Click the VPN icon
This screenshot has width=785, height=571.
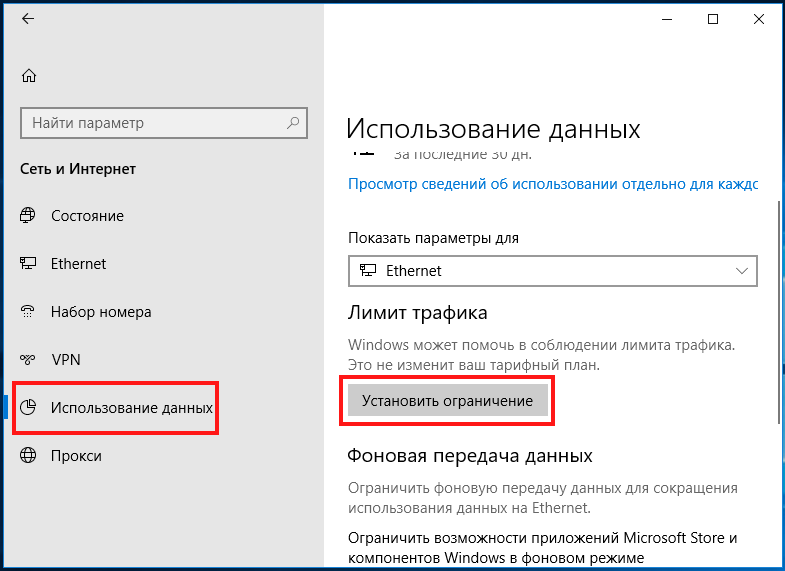(x=28, y=359)
